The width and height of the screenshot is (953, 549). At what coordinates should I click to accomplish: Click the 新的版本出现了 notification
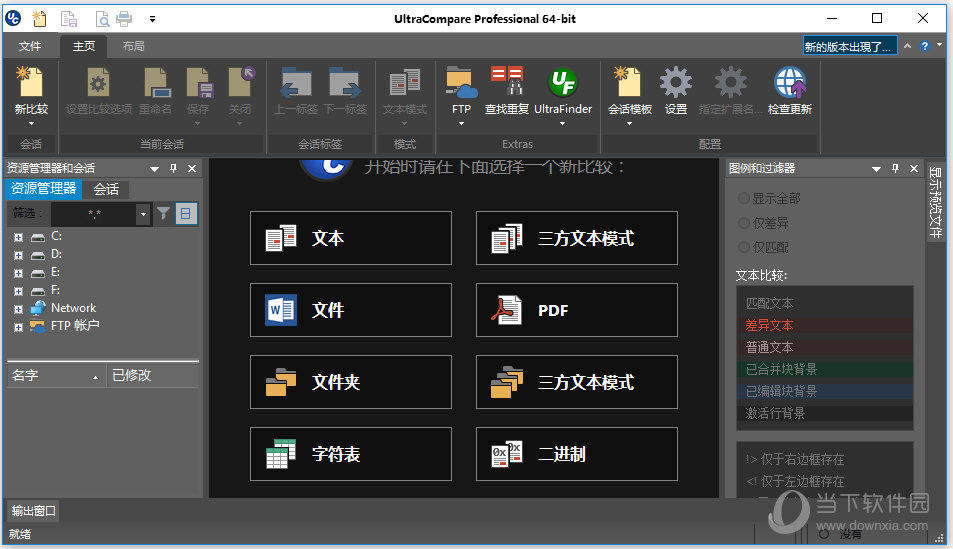point(850,46)
